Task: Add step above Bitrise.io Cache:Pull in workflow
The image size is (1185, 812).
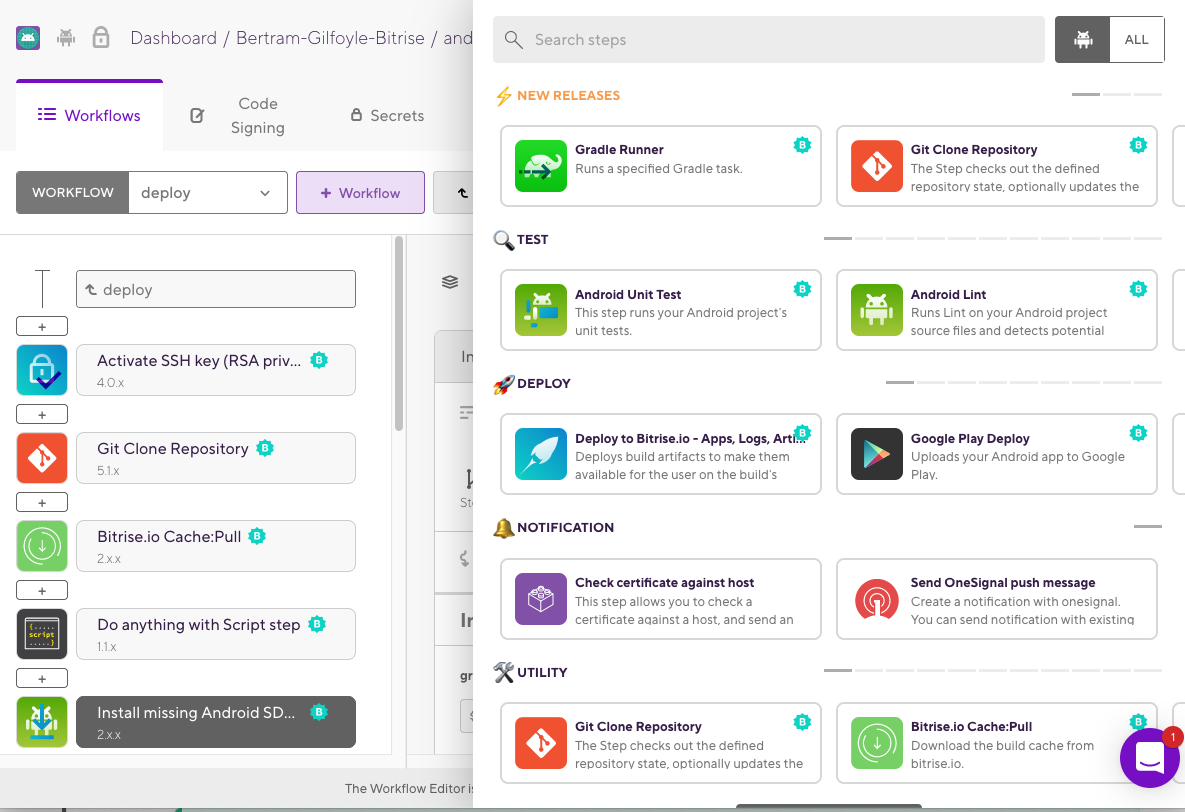Action: pyautogui.click(x=42, y=502)
